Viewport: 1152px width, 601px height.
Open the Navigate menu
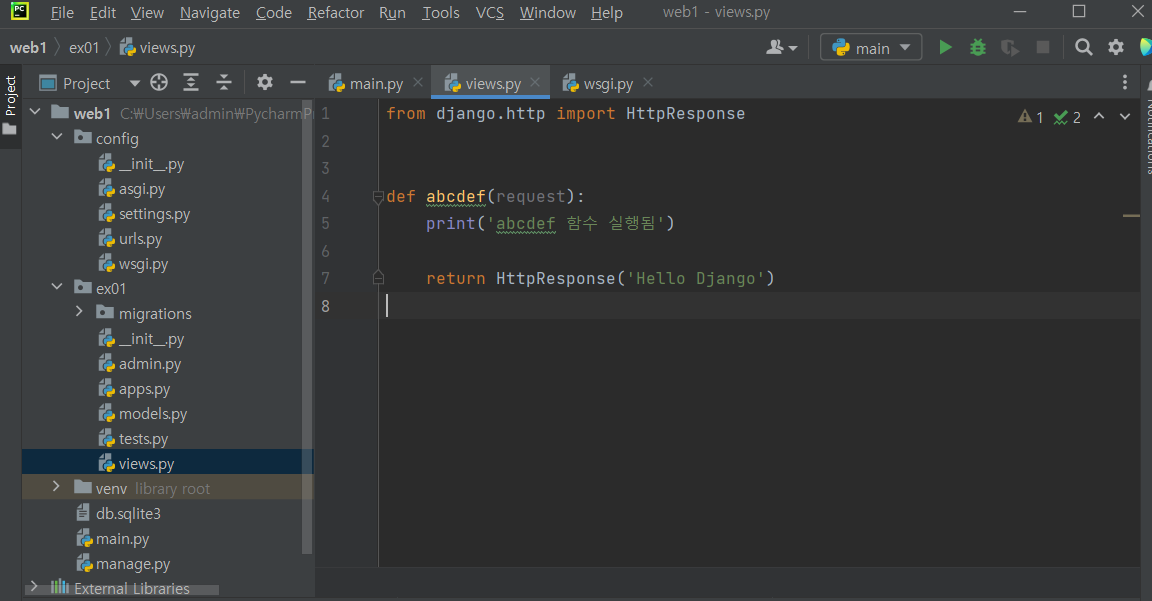click(x=209, y=12)
